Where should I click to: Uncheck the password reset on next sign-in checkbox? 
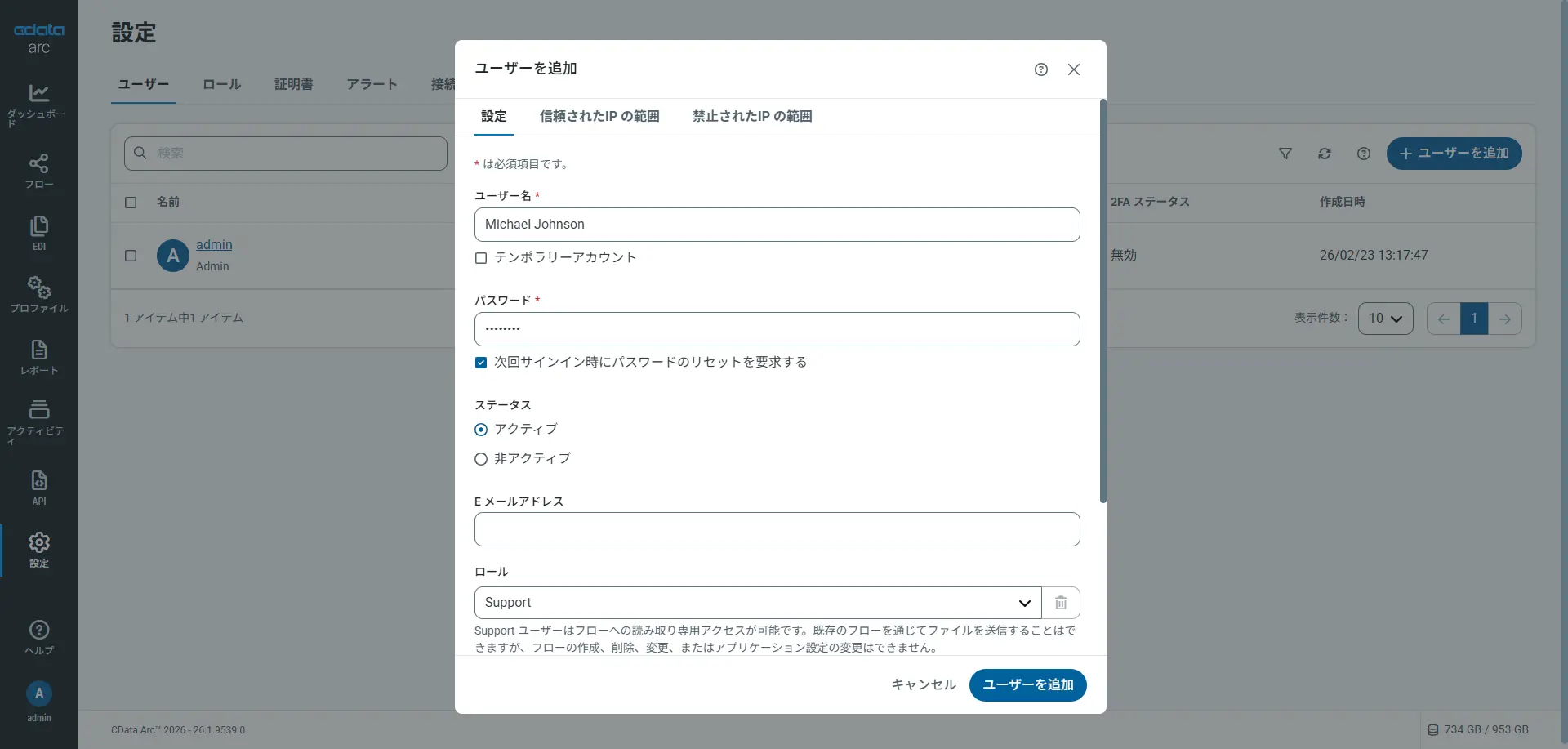[481, 363]
